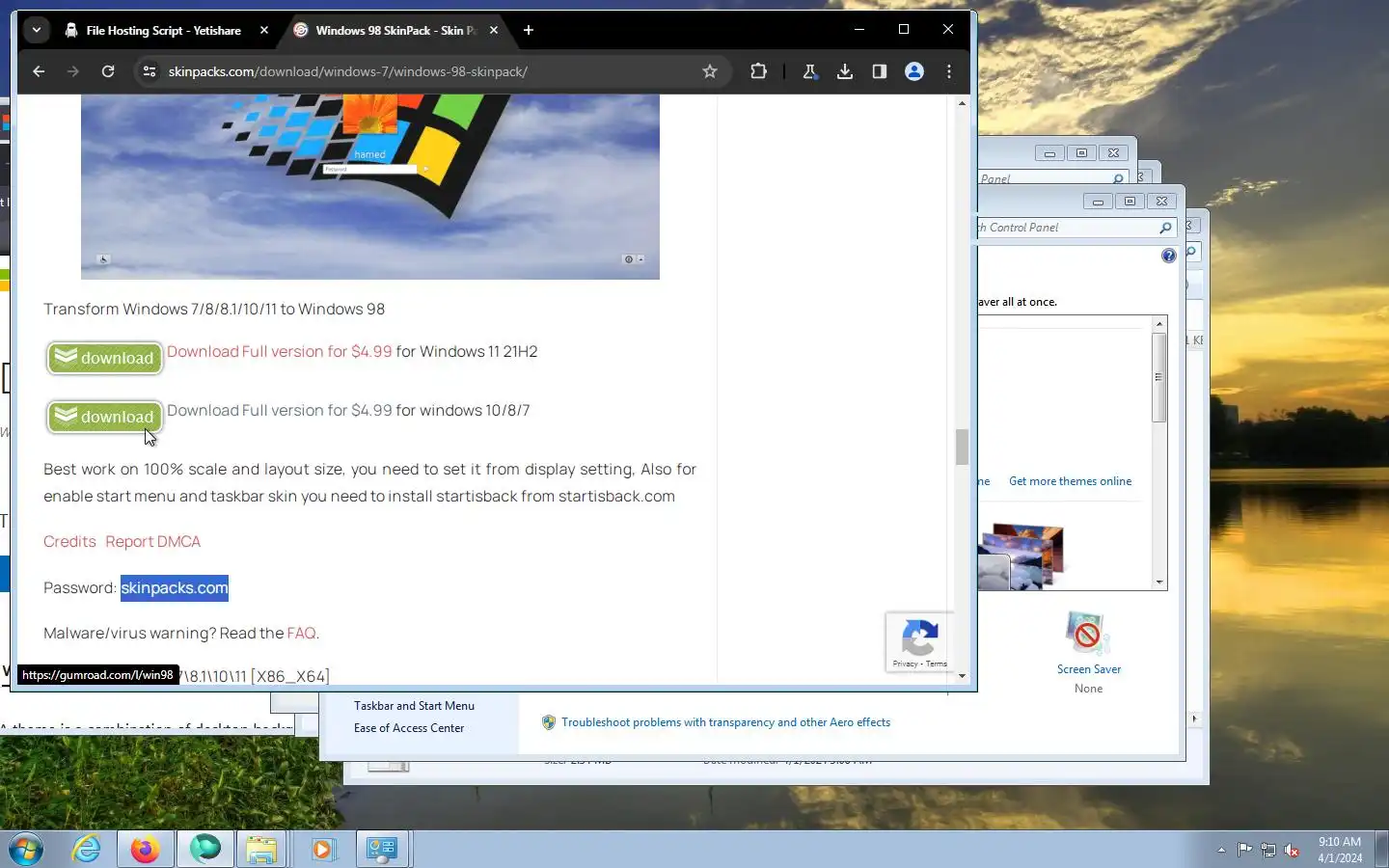Click page scrollbar up arrow
The height and width of the screenshot is (868, 1389).
click(x=962, y=103)
